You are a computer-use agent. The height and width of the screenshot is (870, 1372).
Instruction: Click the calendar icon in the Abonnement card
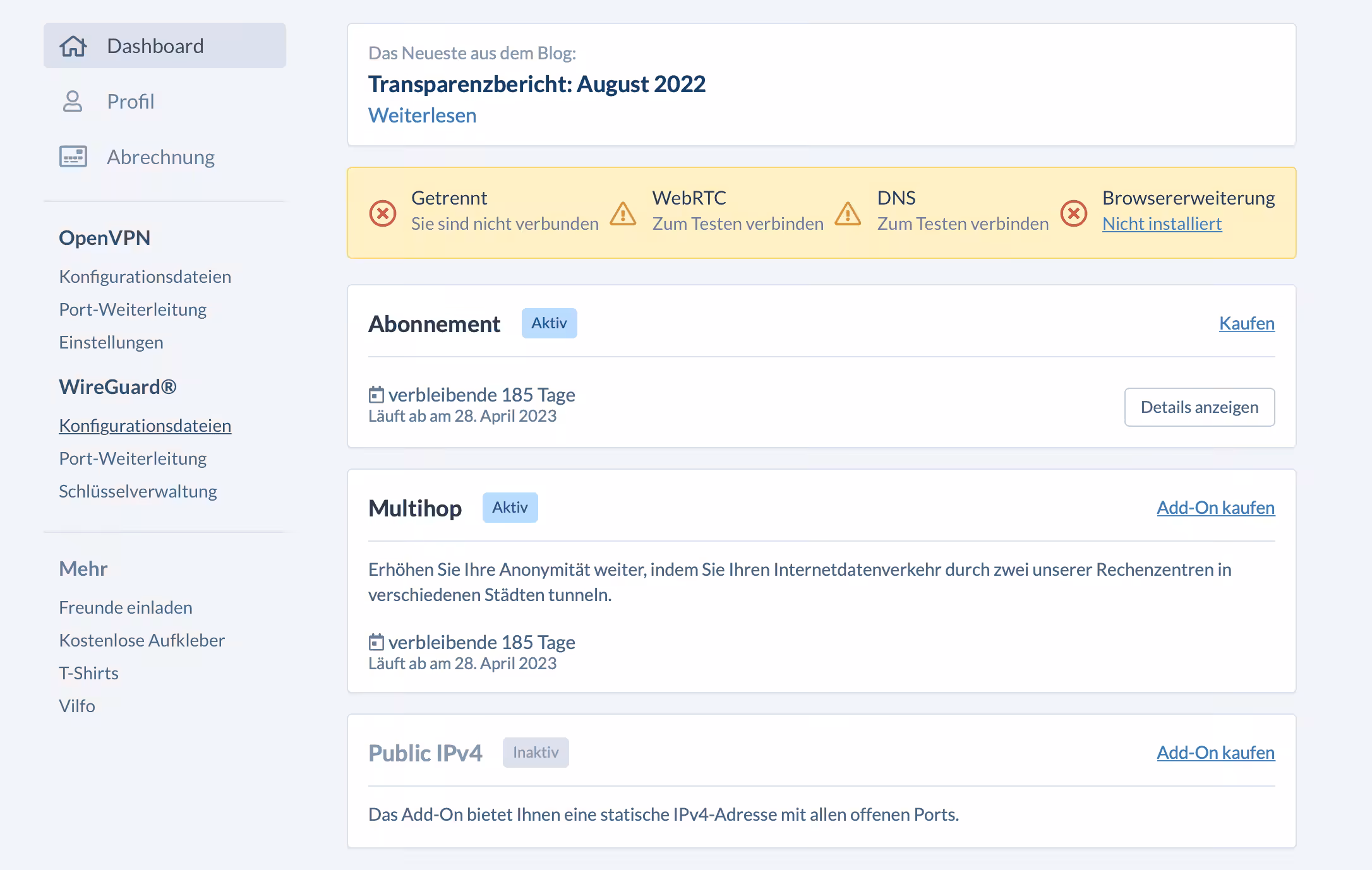(x=375, y=394)
